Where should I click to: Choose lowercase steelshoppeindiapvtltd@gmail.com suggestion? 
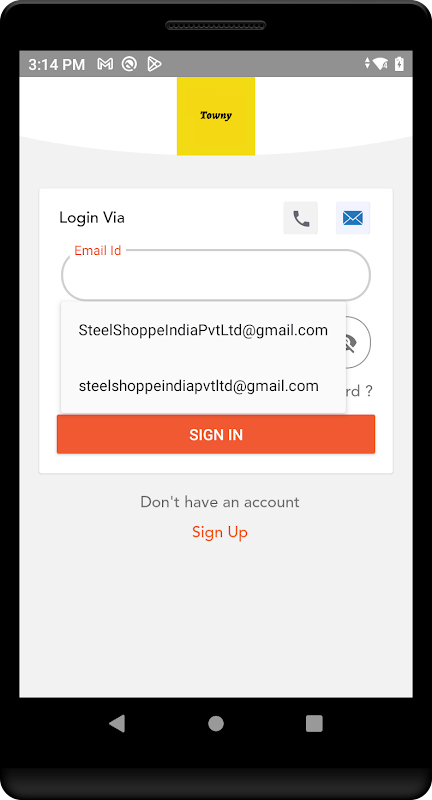tap(203, 386)
